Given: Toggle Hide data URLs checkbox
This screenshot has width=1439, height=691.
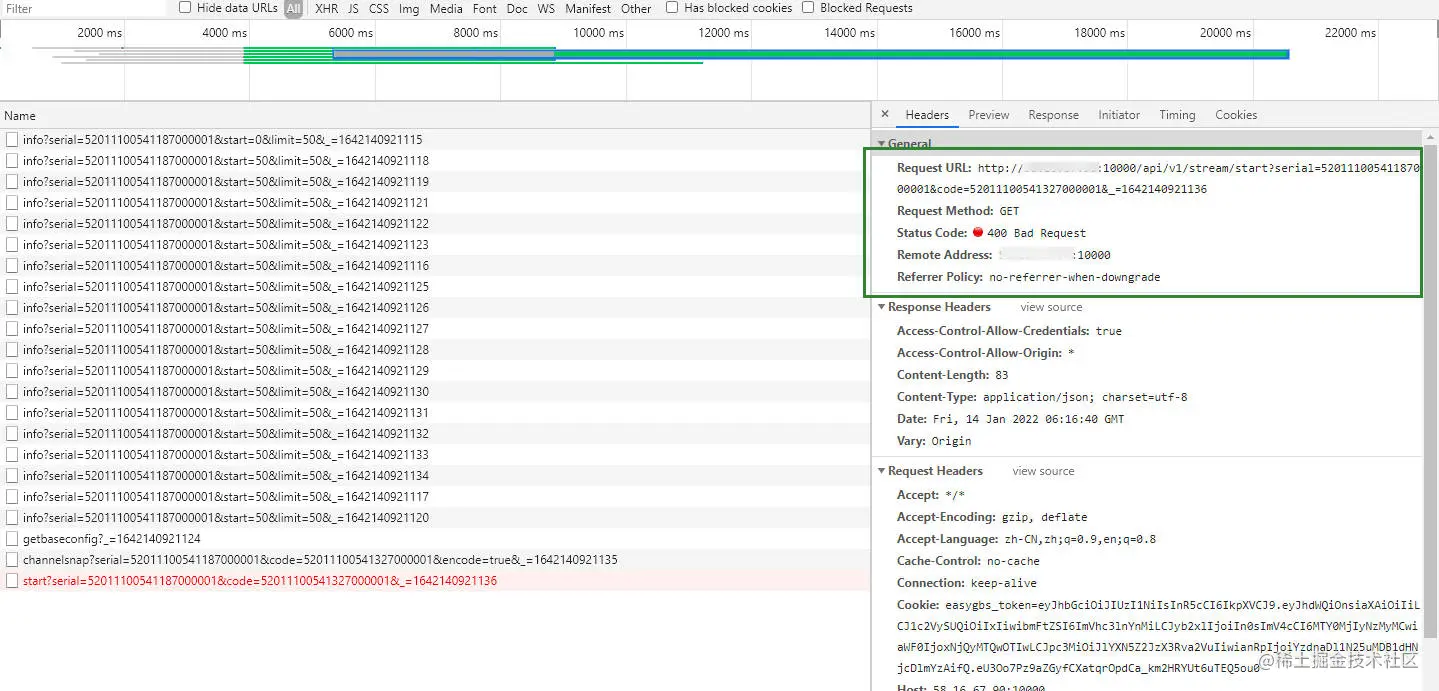Looking at the screenshot, I should point(185,7).
